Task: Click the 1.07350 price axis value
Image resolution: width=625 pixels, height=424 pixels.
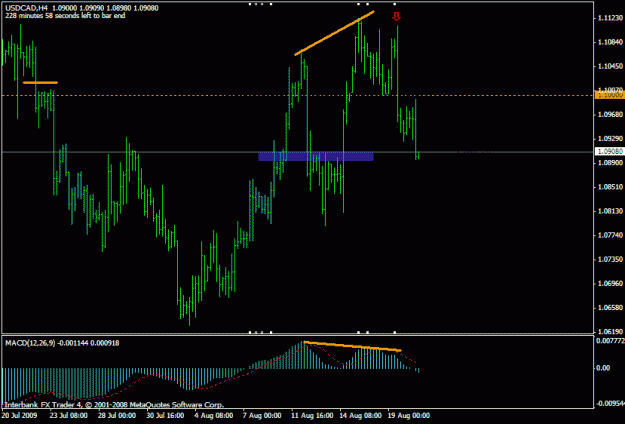Action: [x=610, y=259]
